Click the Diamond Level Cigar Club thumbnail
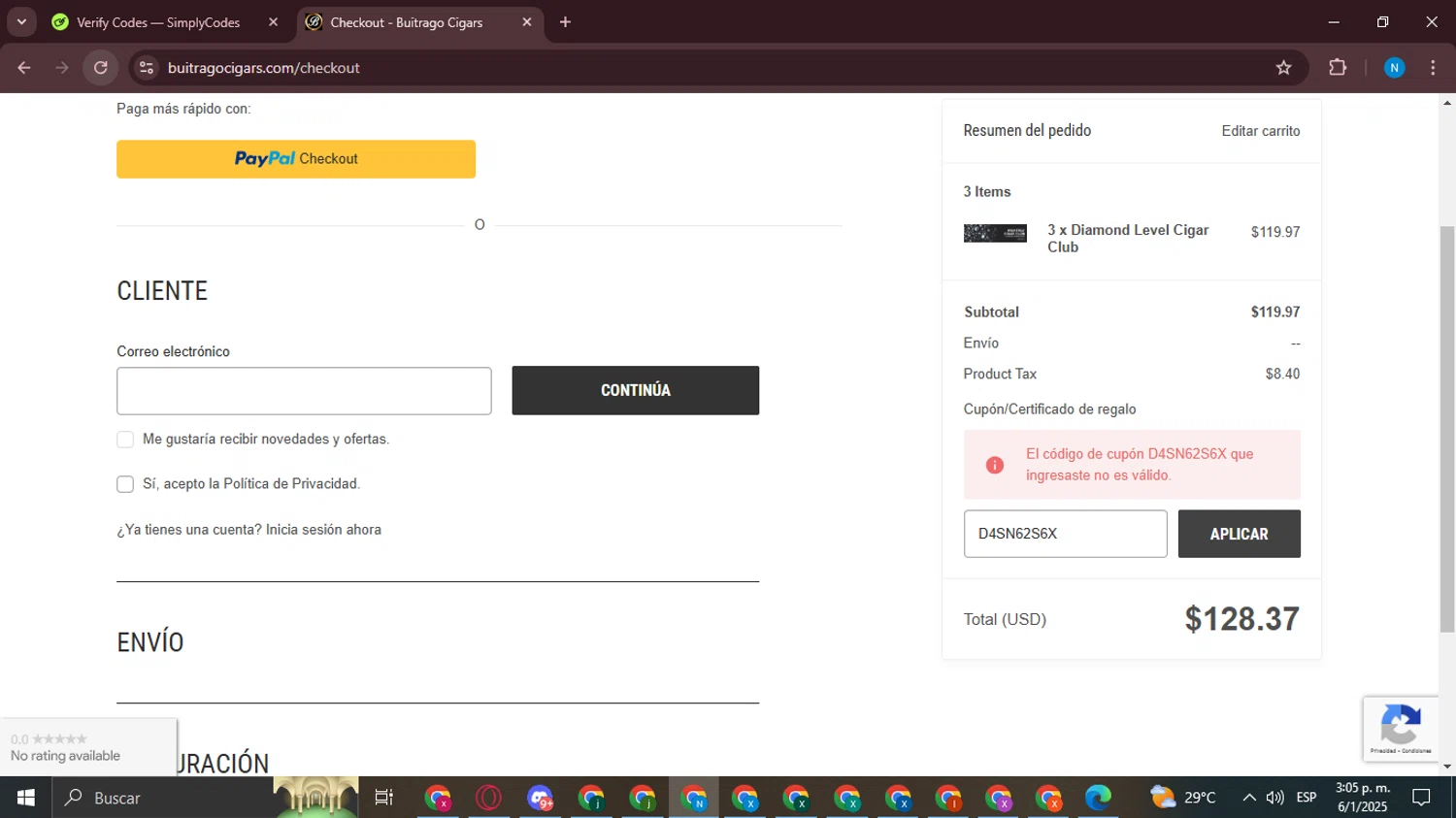The height and width of the screenshot is (818, 1456). pyautogui.click(x=995, y=233)
